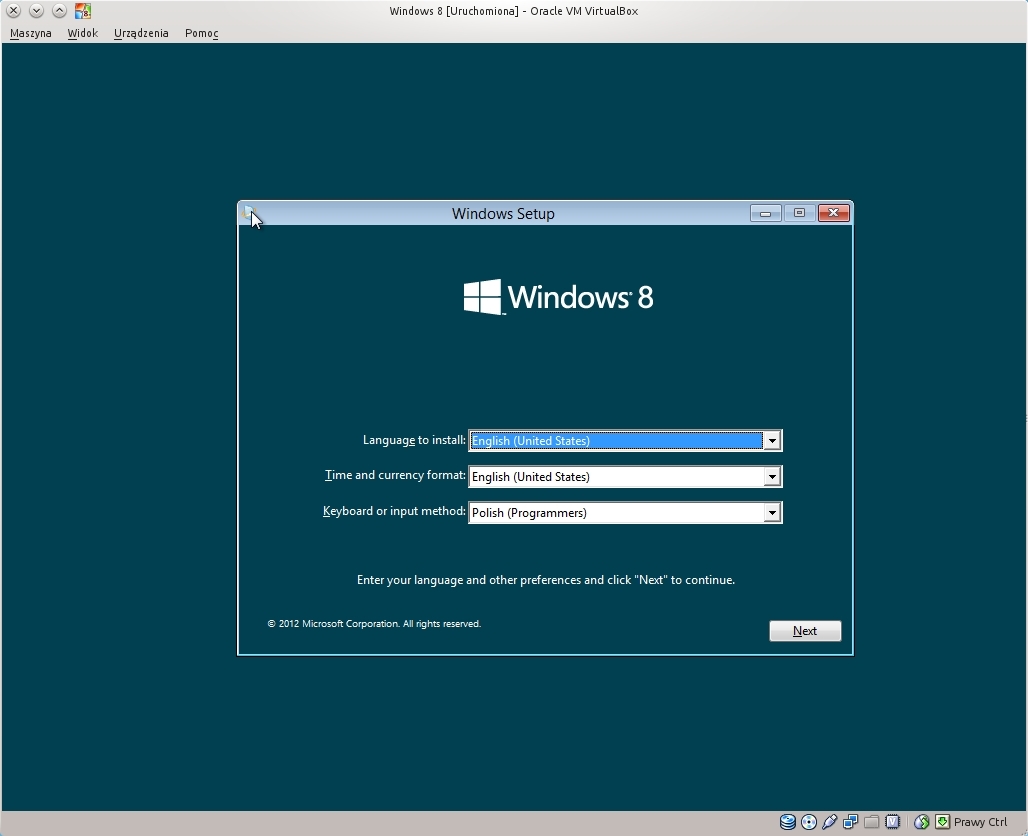
Task: Click the VirtualBox Windows 8 titlebar icon
Action: pos(83,10)
